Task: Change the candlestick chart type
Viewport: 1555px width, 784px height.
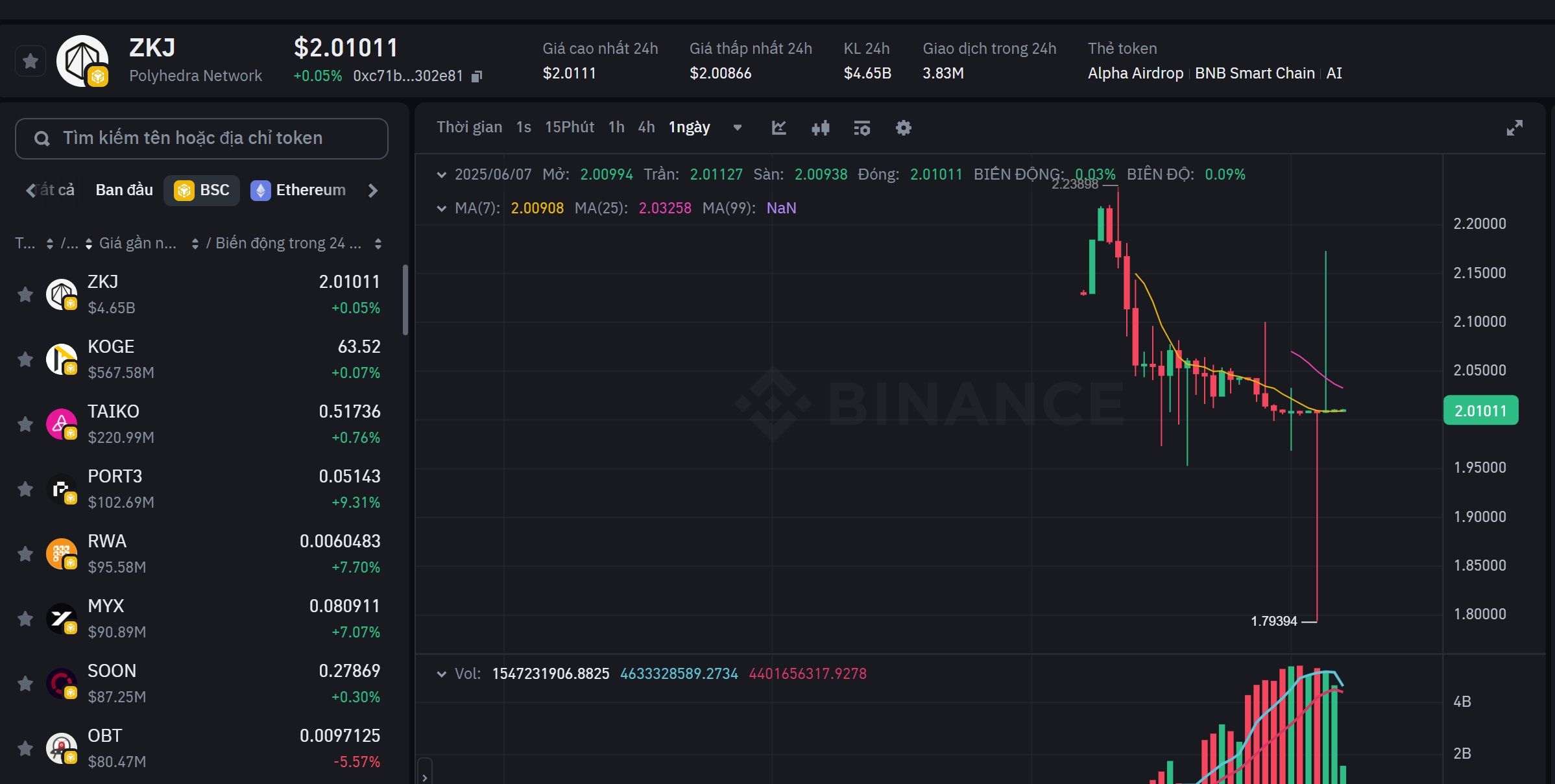Action: point(821,128)
